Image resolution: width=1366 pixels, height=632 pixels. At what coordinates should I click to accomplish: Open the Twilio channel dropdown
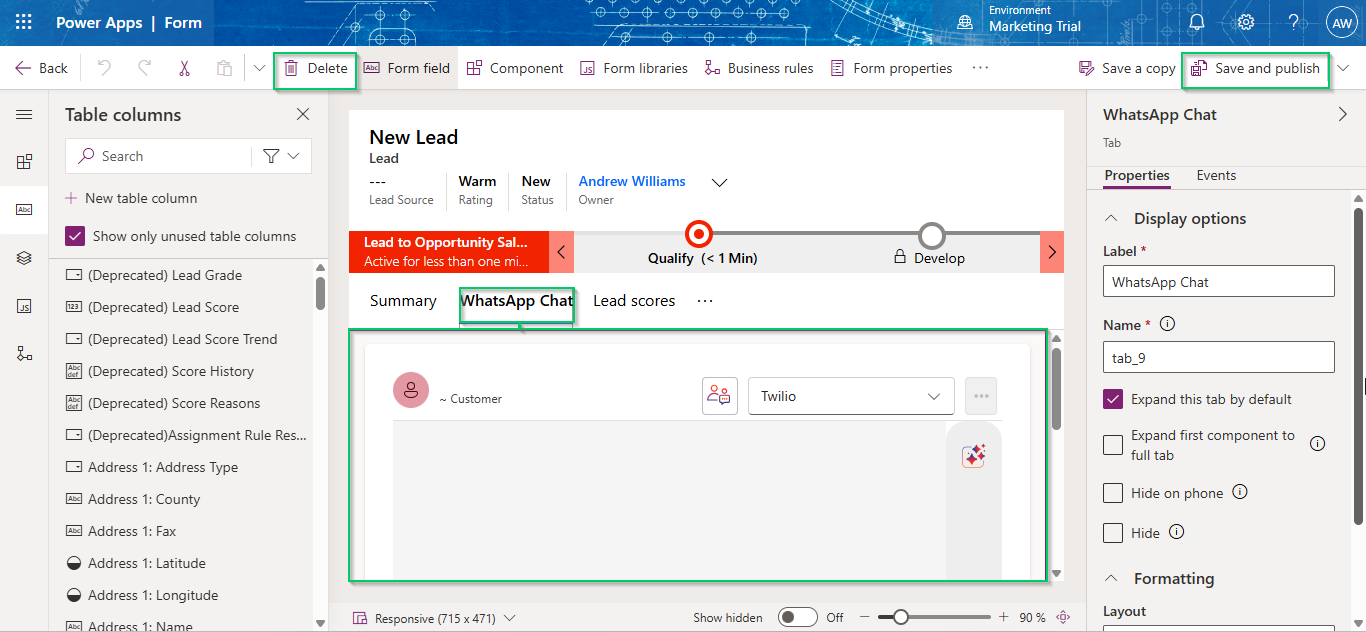coord(851,396)
